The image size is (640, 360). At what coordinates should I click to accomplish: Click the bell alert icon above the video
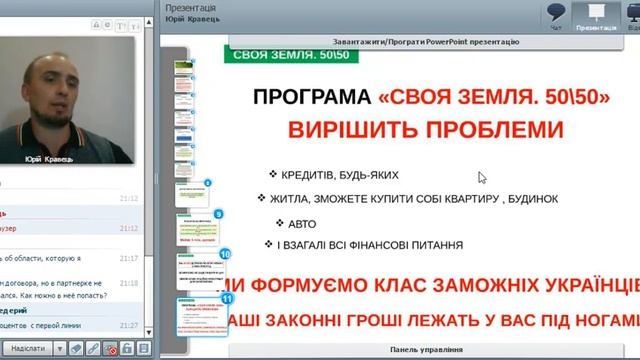click(x=96, y=25)
